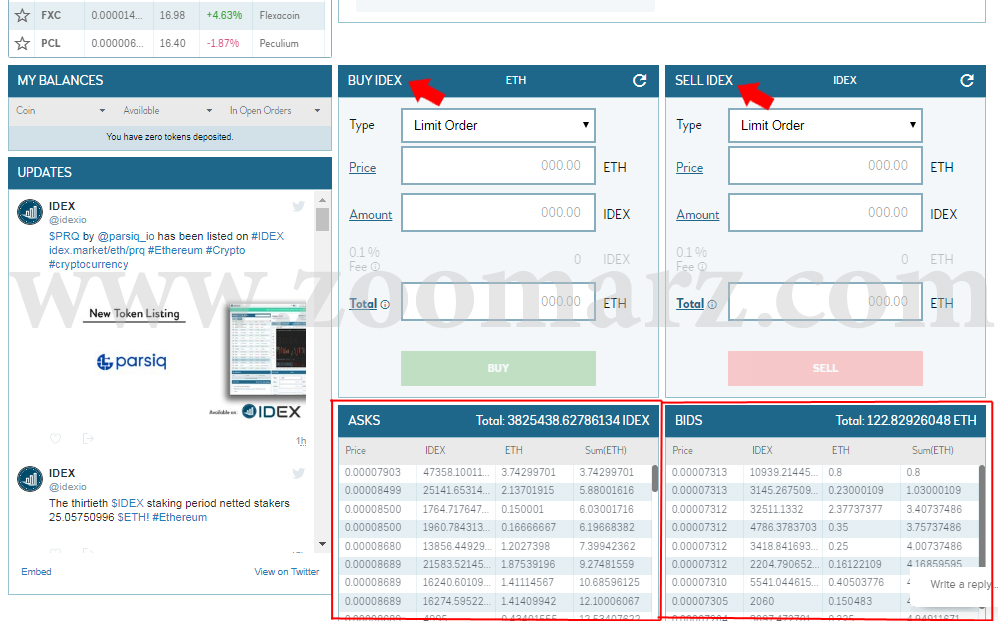Click the Asks list scrollbar
The width and height of the screenshot is (1000, 621).
click(654, 478)
